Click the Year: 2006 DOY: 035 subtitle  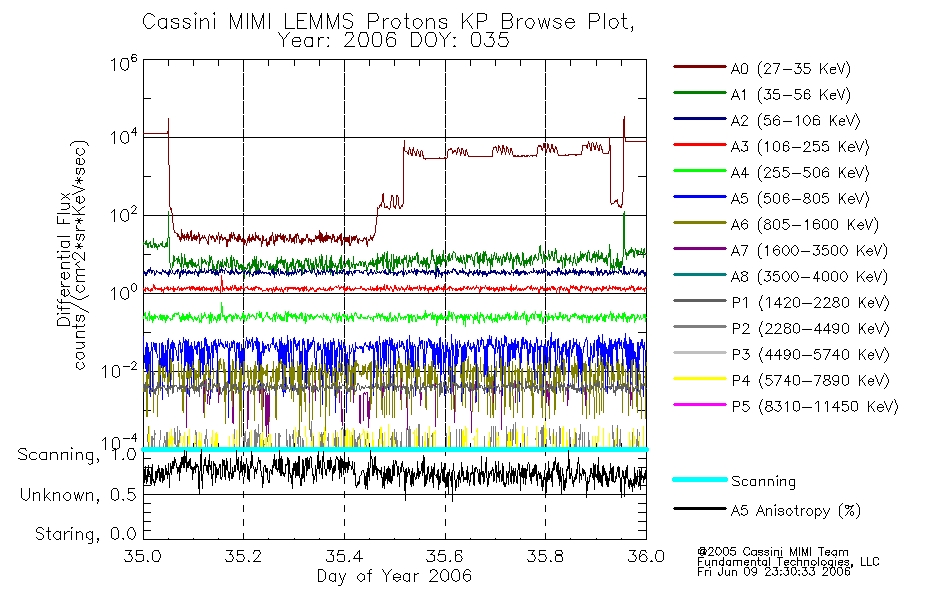(394, 41)
